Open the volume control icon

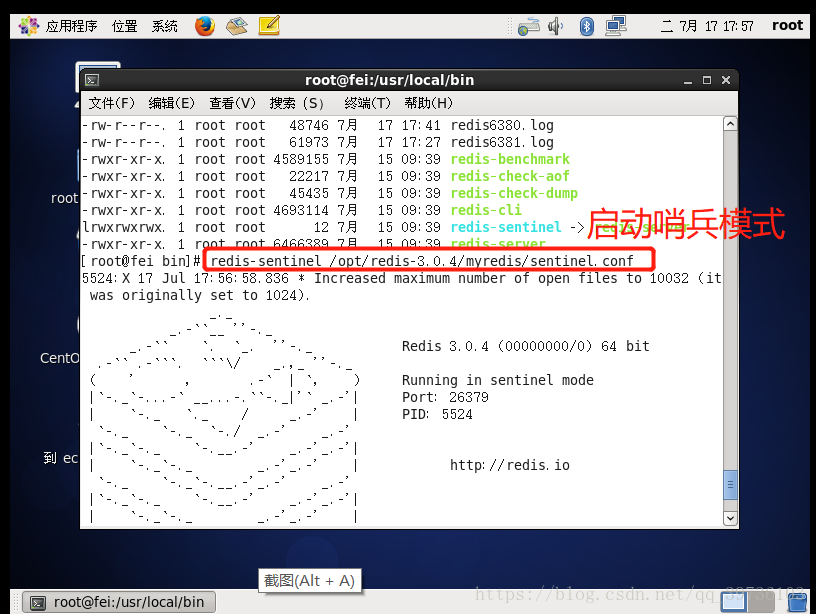point(556,26)
